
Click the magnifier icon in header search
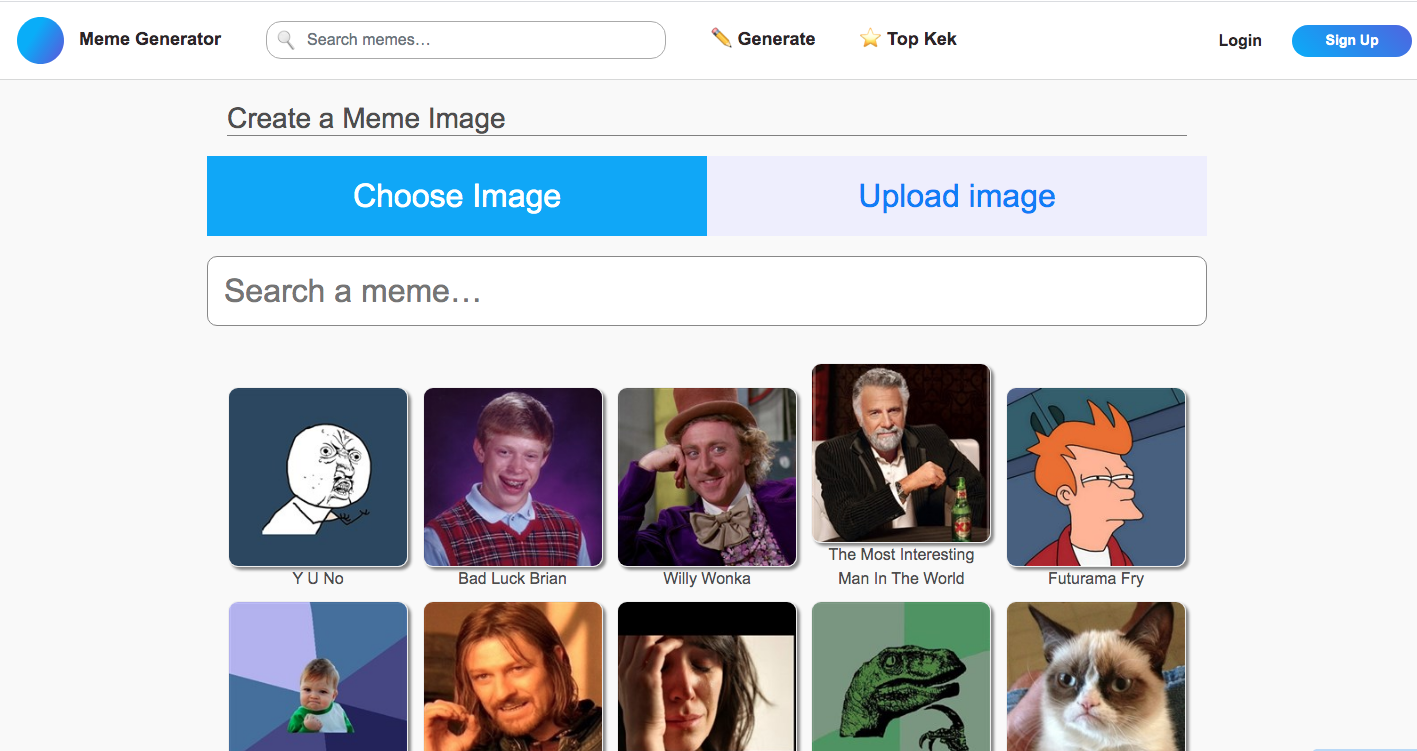(x=285, y=40)
